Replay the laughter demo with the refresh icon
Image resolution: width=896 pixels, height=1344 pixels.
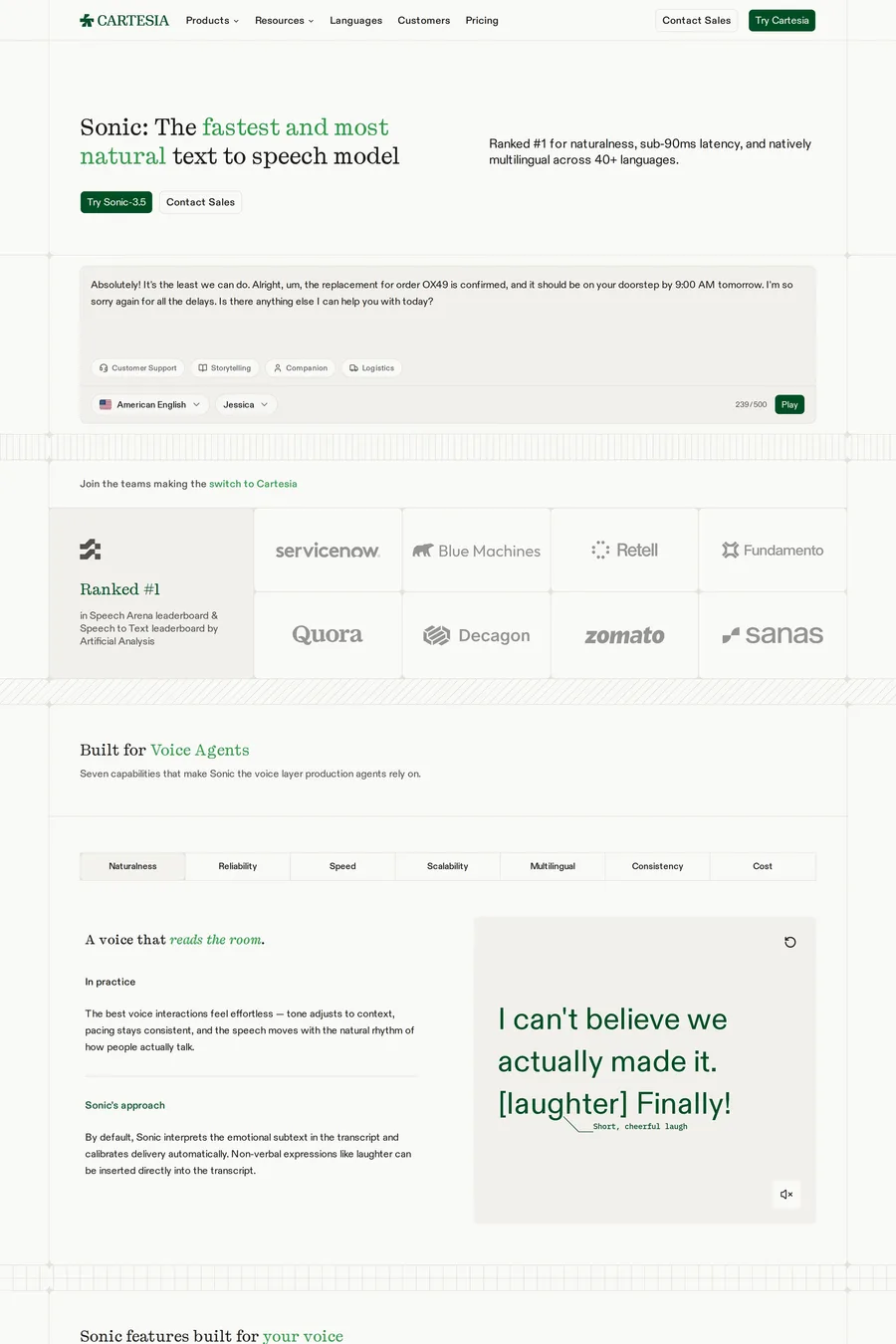pyautogui.click(x=790, y=942)
